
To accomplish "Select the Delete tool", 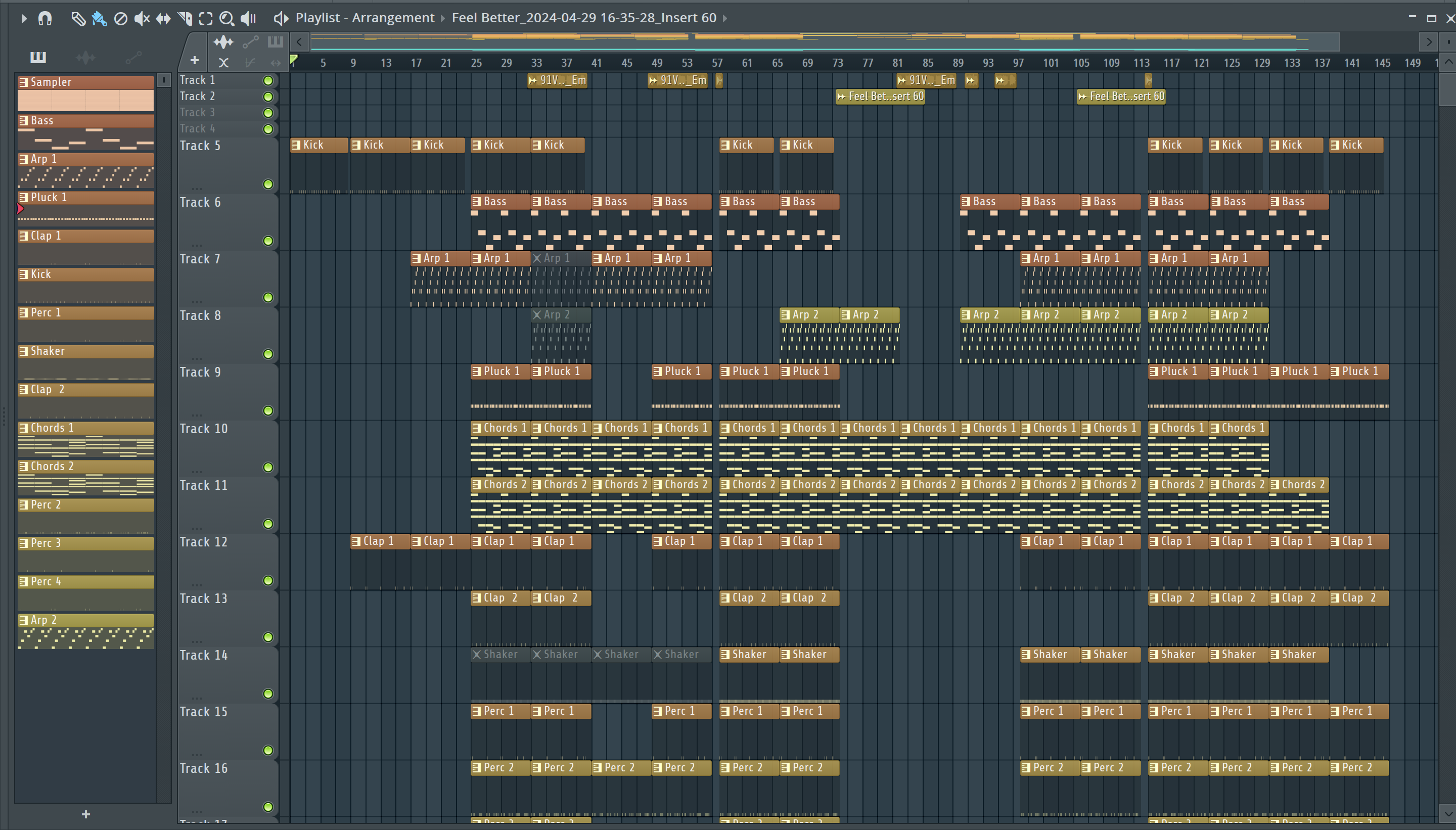I will (x=120, y=19).
